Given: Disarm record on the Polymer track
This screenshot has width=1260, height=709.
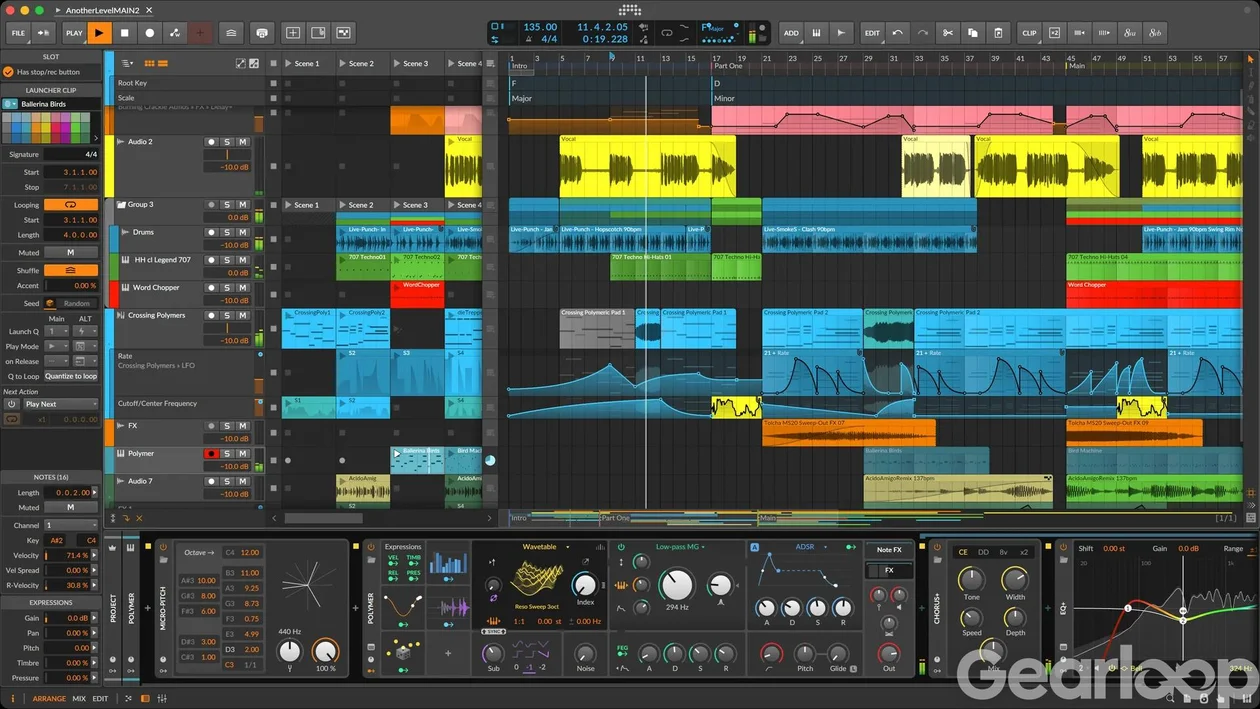Looking at the screenshot, I should (x=211, y=453).
